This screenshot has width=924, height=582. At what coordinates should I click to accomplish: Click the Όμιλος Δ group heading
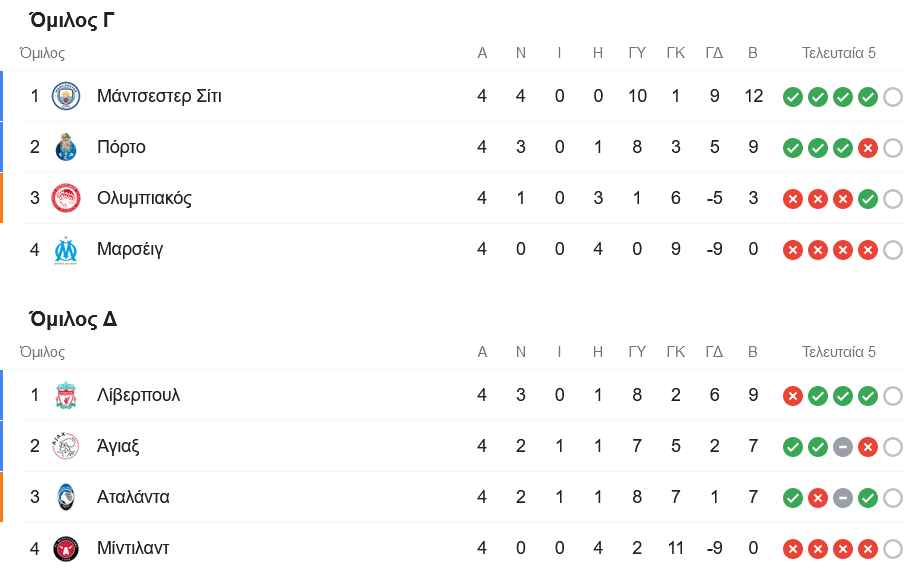[x=73, y=319]
